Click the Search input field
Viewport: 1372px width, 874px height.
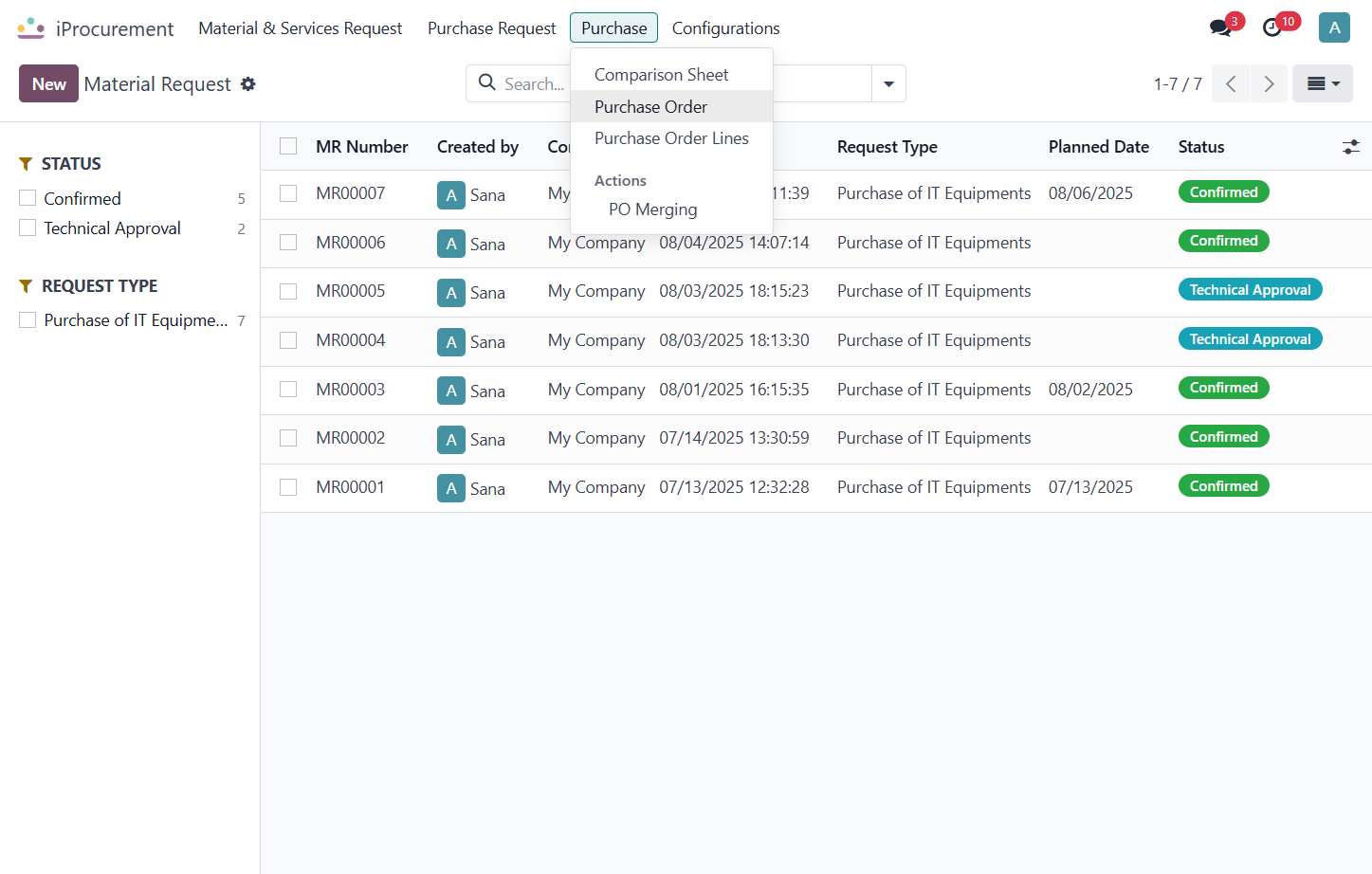(537, 83)
